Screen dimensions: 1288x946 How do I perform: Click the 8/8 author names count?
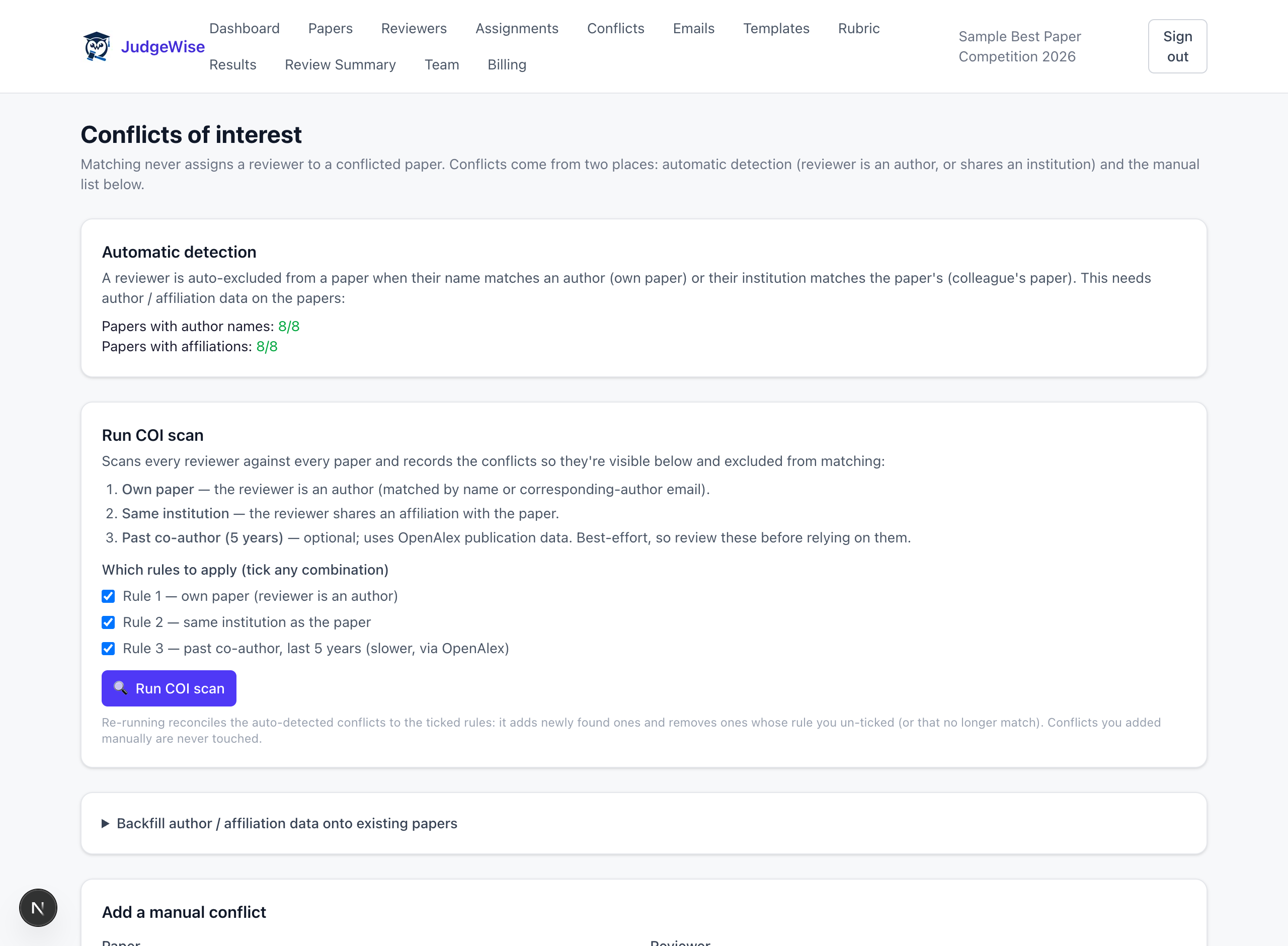[289, 327]
